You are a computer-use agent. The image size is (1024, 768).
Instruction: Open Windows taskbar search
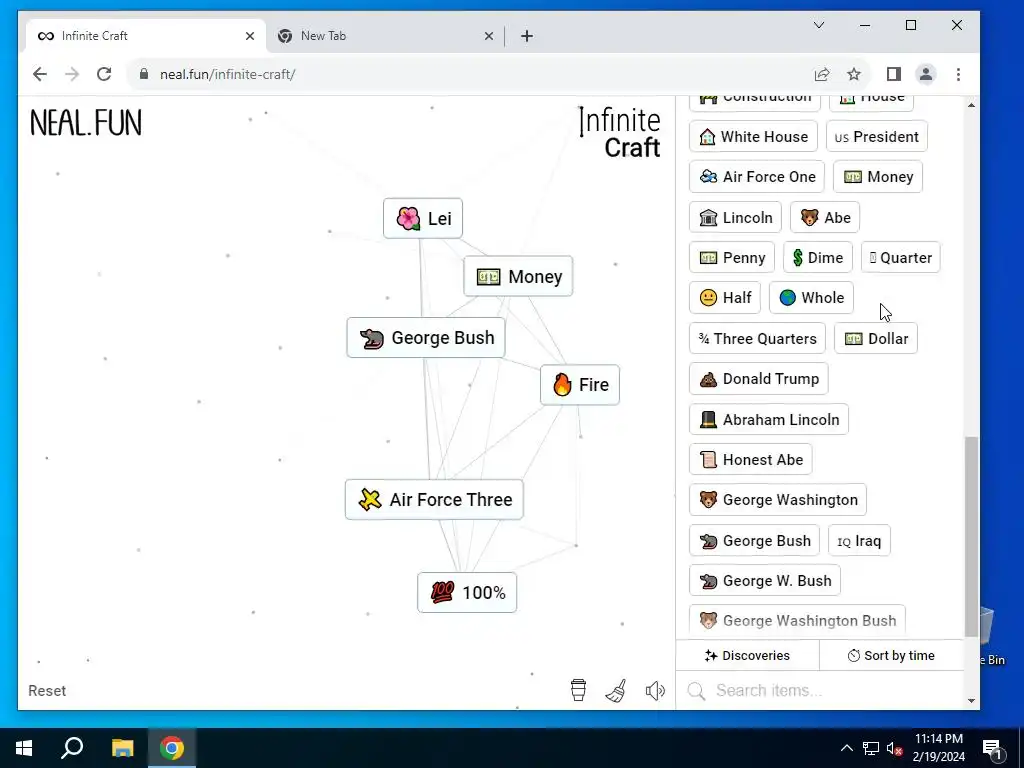click(72, 748)
